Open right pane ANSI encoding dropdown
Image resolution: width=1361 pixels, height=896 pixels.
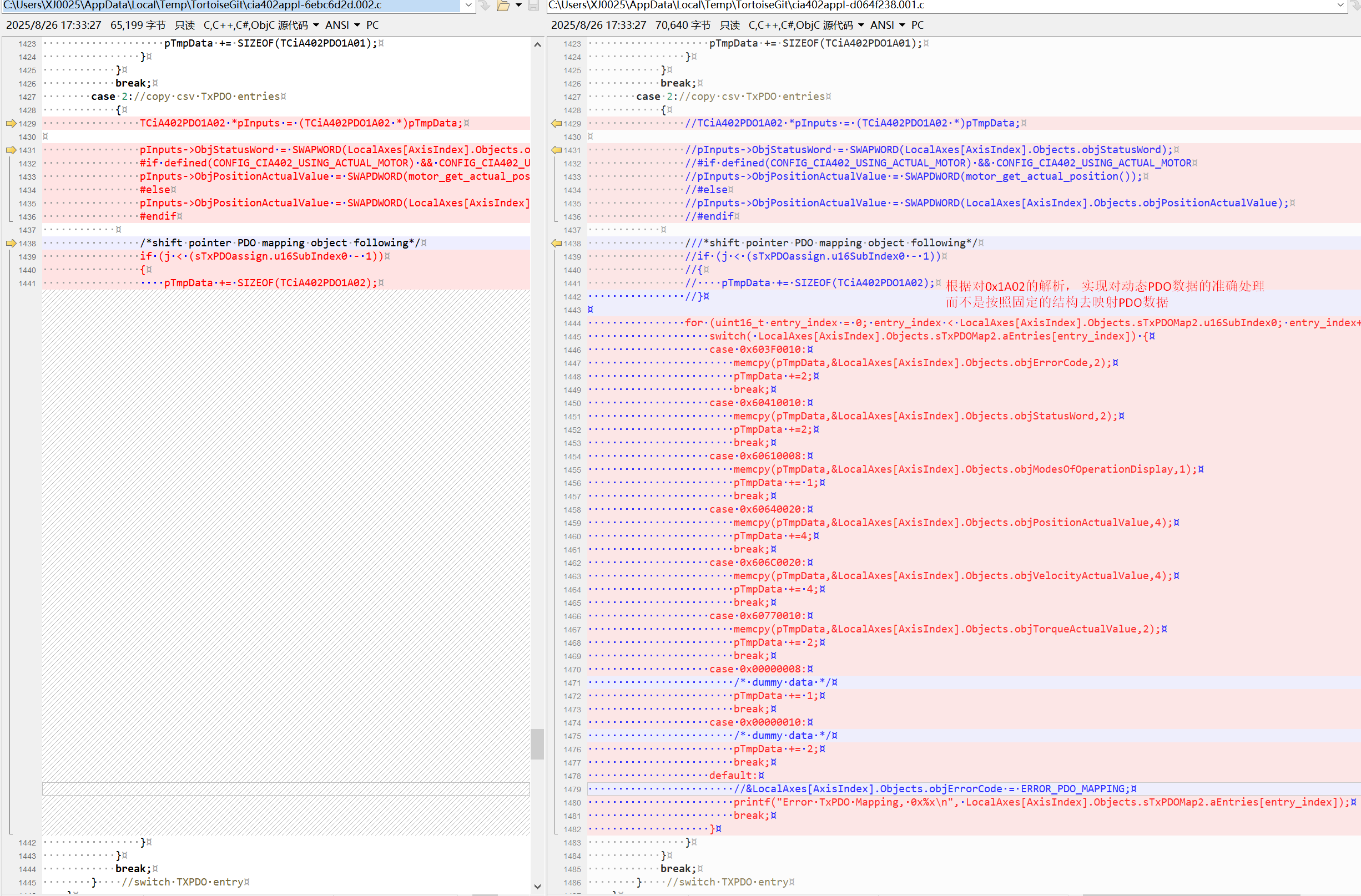[888, 25]
